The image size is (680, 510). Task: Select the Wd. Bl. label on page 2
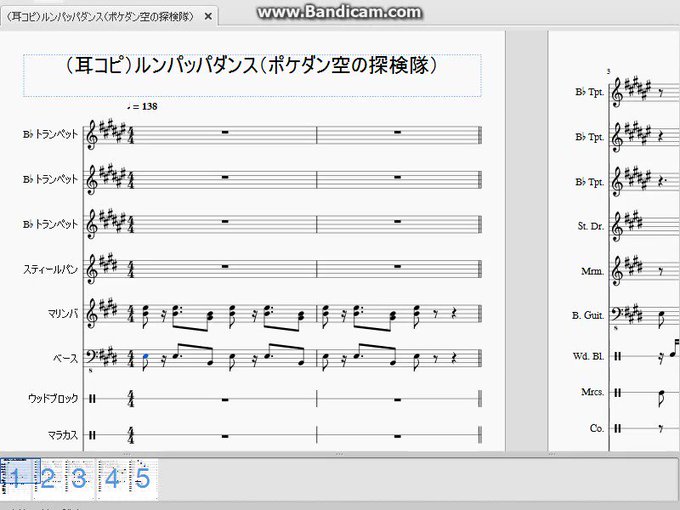point(588,356)
